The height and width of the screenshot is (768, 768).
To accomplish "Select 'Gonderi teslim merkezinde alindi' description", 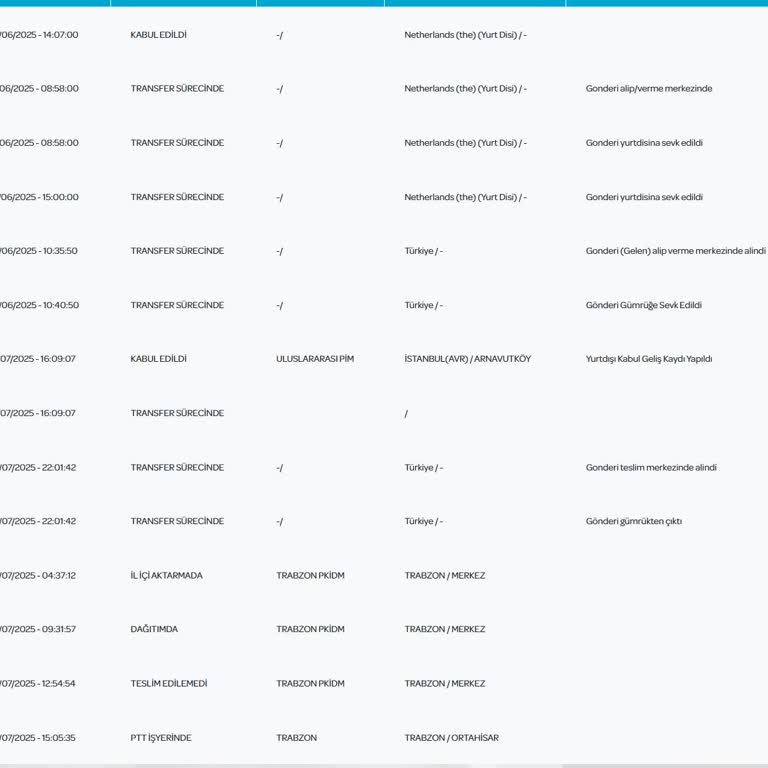I will pos(651,468).
